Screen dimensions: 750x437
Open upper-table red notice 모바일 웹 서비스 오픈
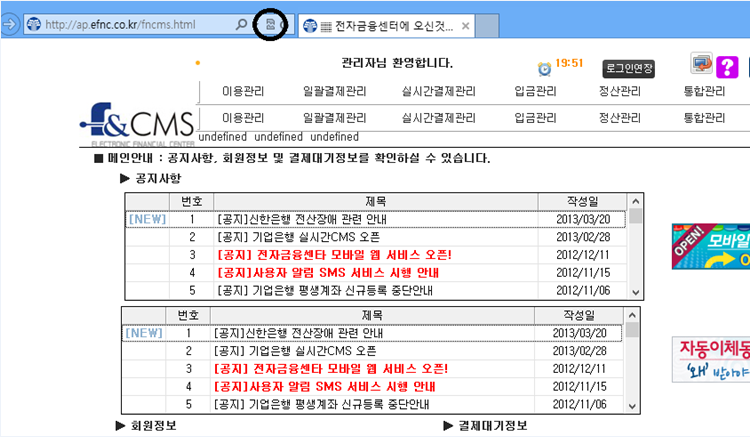coord(334,255)
